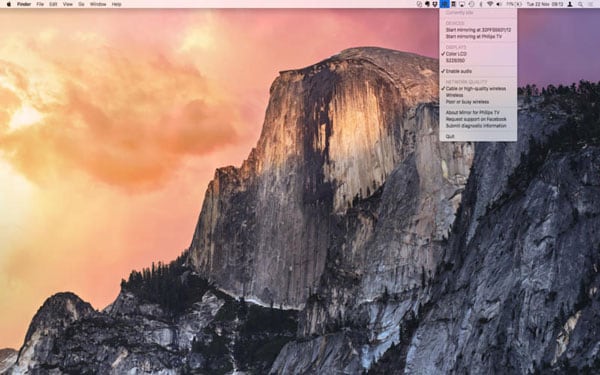Open the Edit menu
The width and height of the screenshot is (600, 375).
pyautogui.click(x=53, y=4)
